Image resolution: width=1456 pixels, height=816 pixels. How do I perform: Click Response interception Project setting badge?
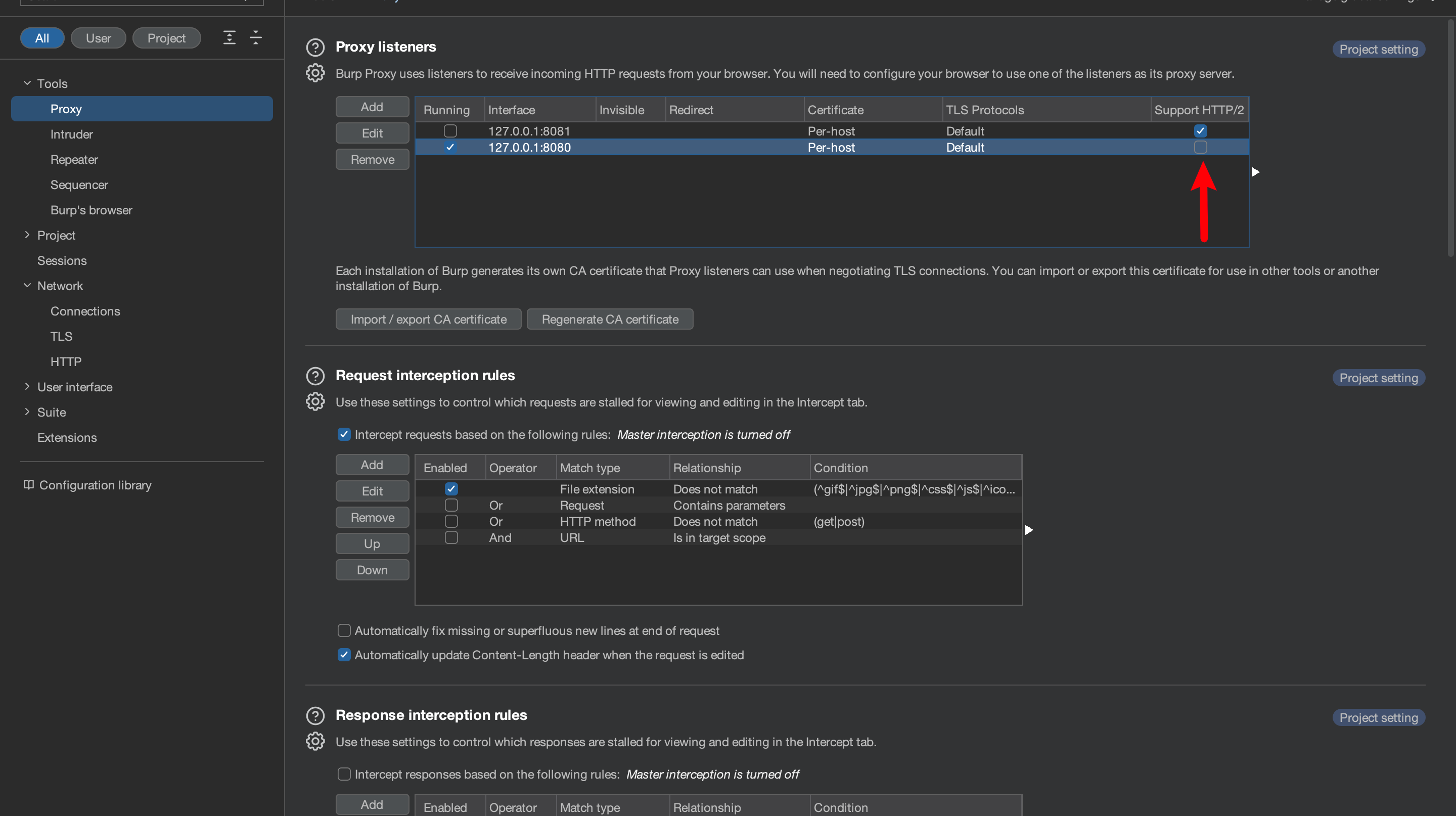click(1378, 718)
